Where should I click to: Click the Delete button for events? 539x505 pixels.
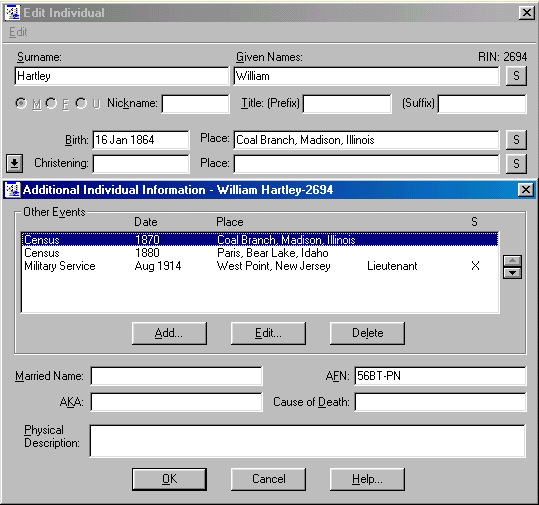tap(367, 333)
